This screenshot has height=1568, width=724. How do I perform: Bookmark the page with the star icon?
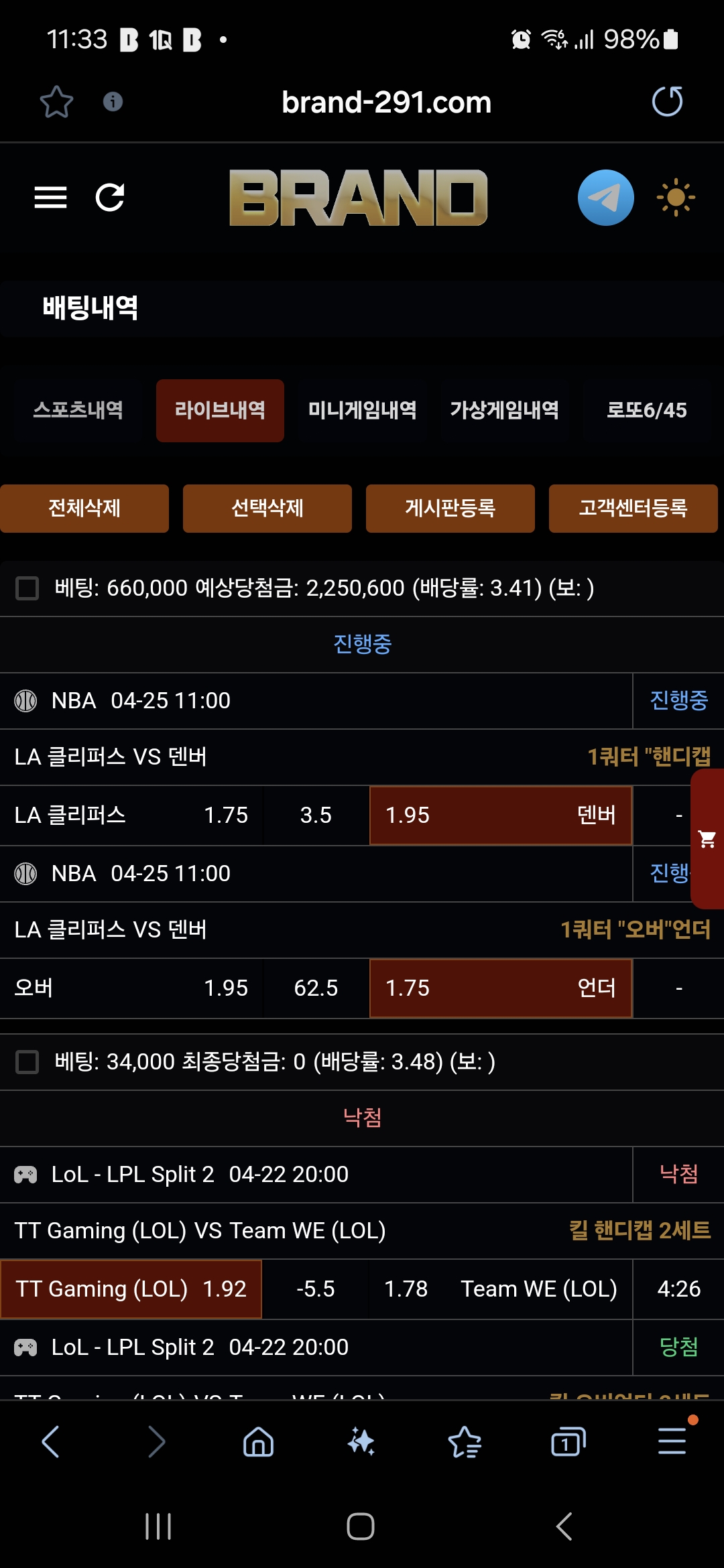[x=56, y=103]
